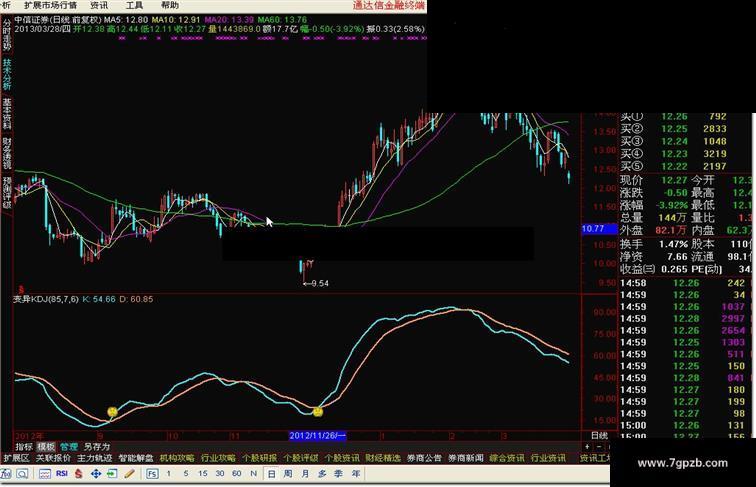Select the blue four-arrow move tool
This screenshot has width=756, height=487.
point(95,473)
